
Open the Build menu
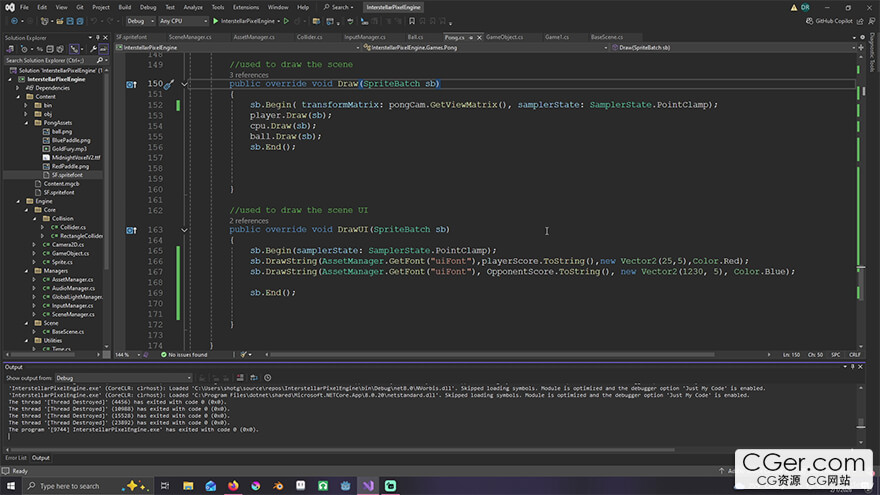coord(124,7)
